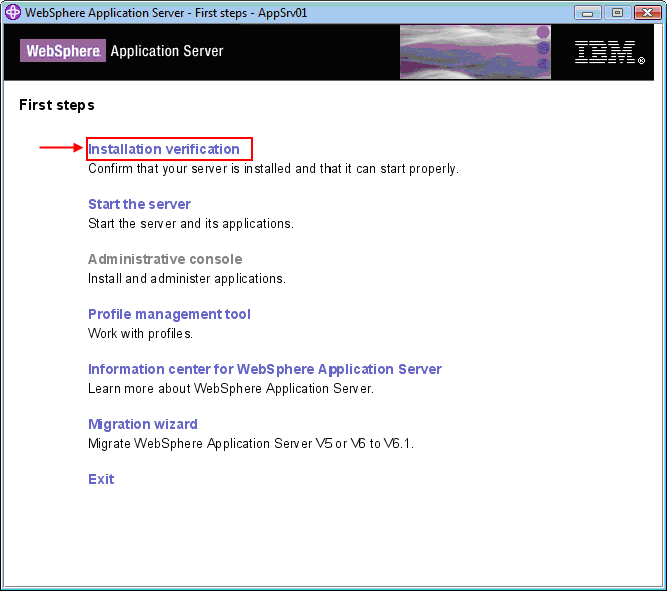
Task: Open the Installation verification link
Action: coord(164,149)
